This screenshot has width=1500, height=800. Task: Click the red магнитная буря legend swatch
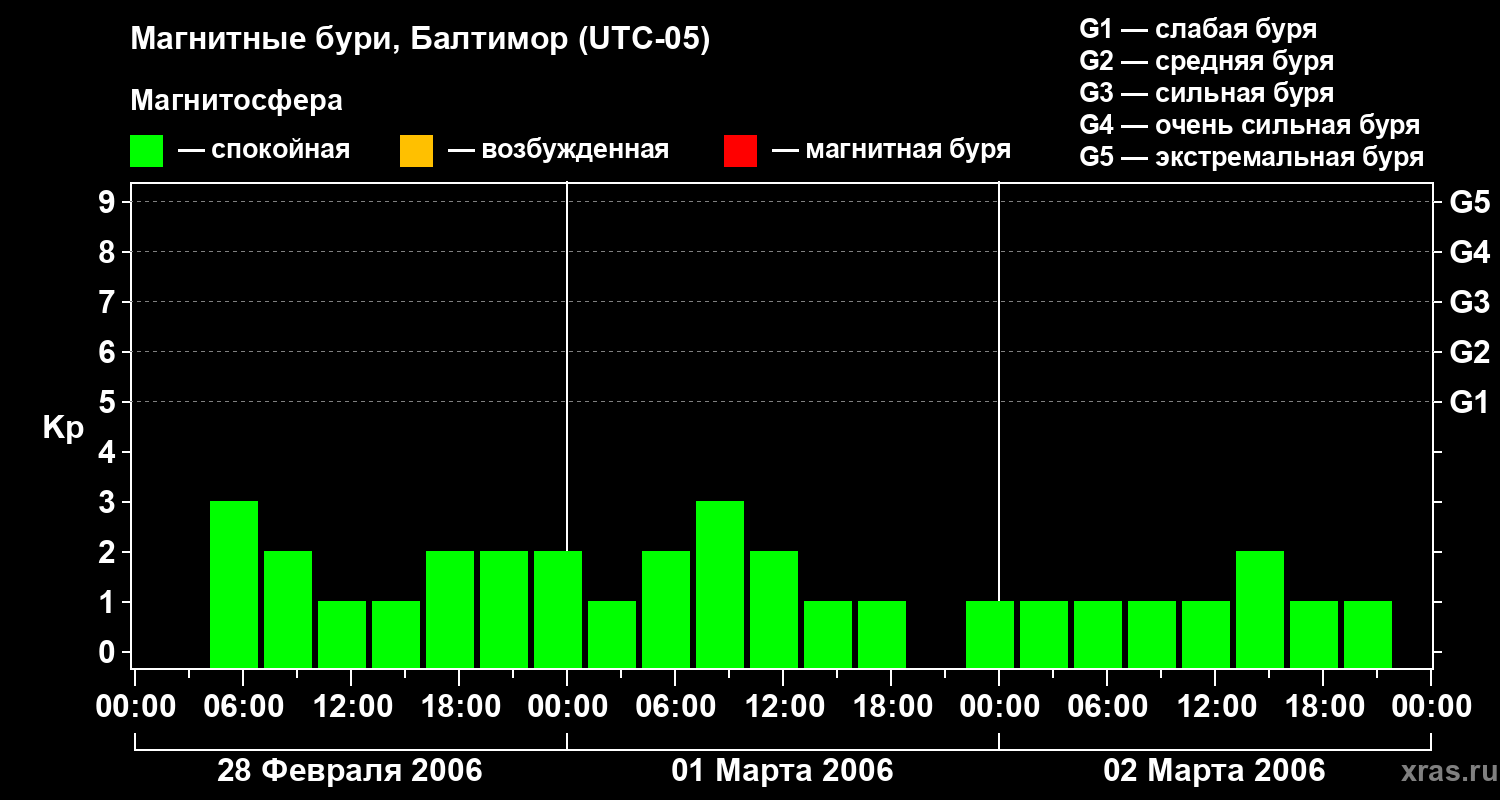click(x=740, y=151)
